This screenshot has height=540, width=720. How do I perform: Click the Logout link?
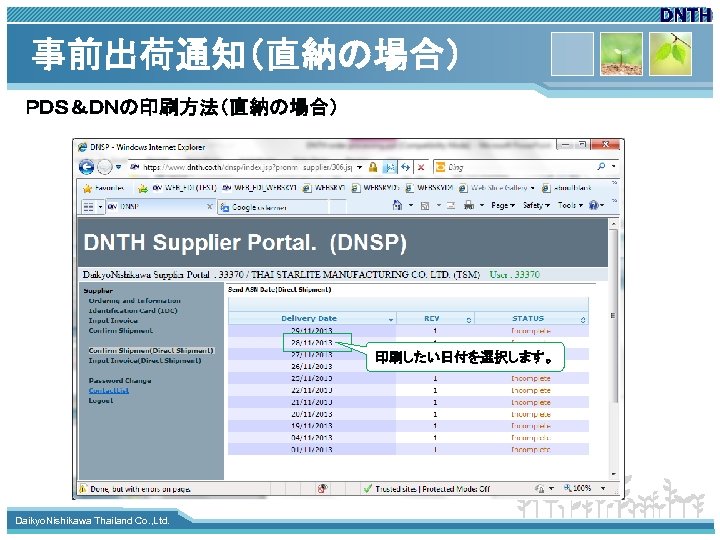pos(101,401)
